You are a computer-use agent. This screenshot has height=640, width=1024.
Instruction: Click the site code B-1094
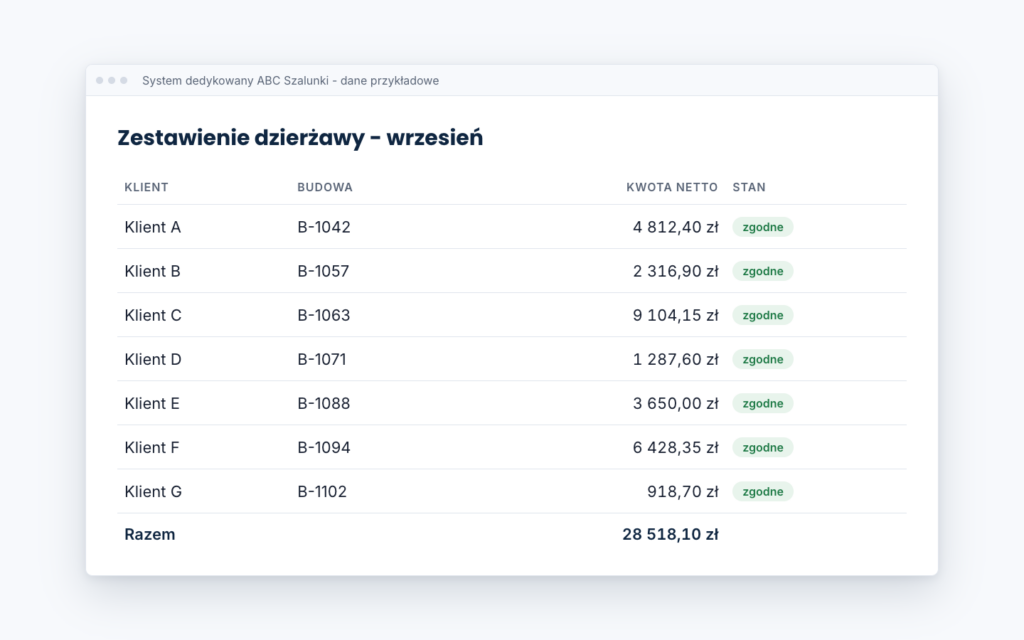click(x=324, y=447)
